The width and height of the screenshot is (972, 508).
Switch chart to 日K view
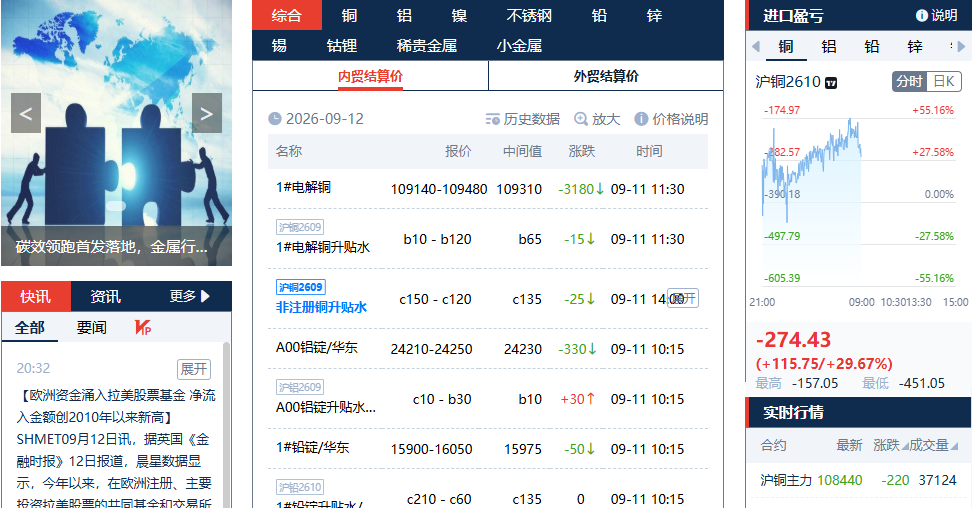[944, 82]
